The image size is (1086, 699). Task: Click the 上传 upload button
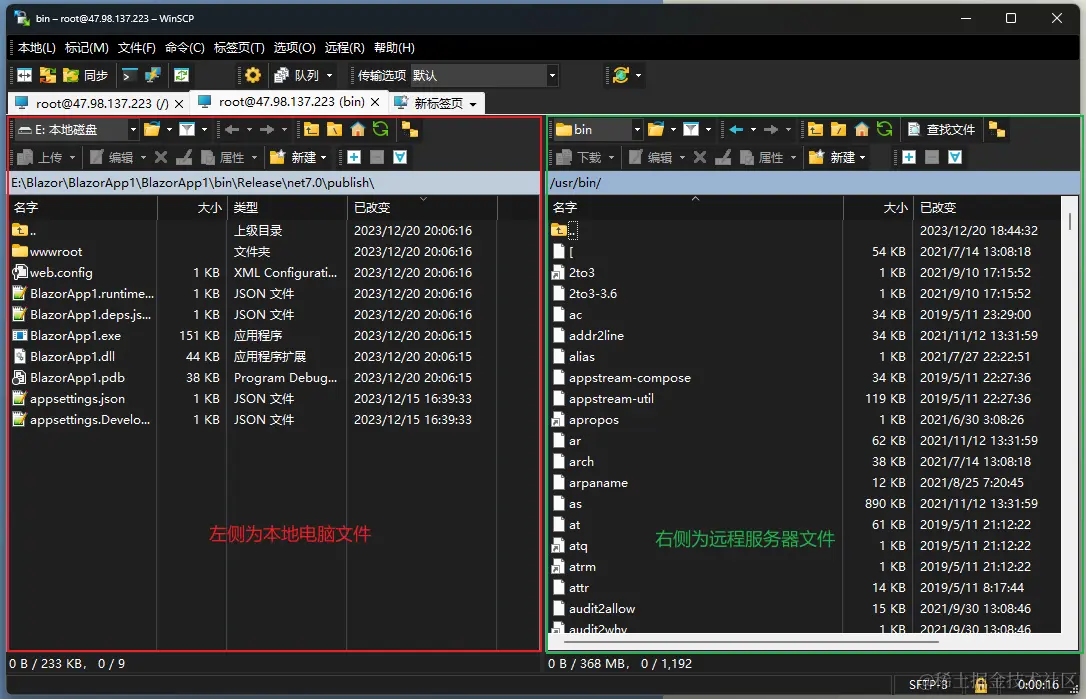39,157
